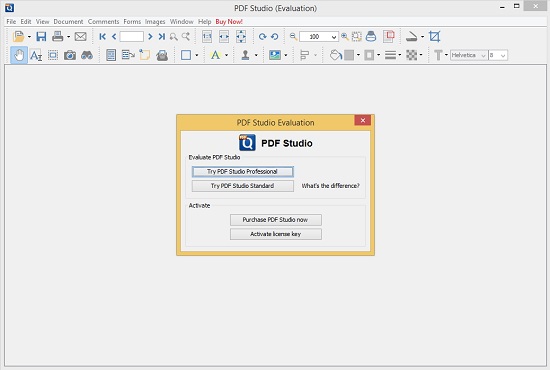The image size is (550, 370).
Task: Take a snapshot with the camera tool
Action: click(70, 55)
